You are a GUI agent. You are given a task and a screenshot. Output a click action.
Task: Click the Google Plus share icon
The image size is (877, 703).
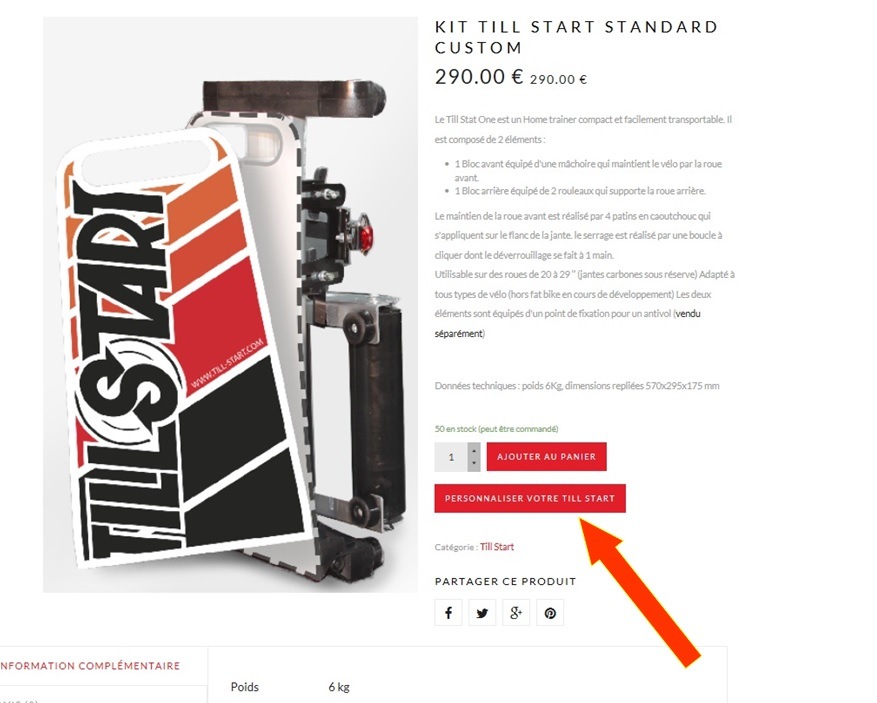(x=516, y=612)
